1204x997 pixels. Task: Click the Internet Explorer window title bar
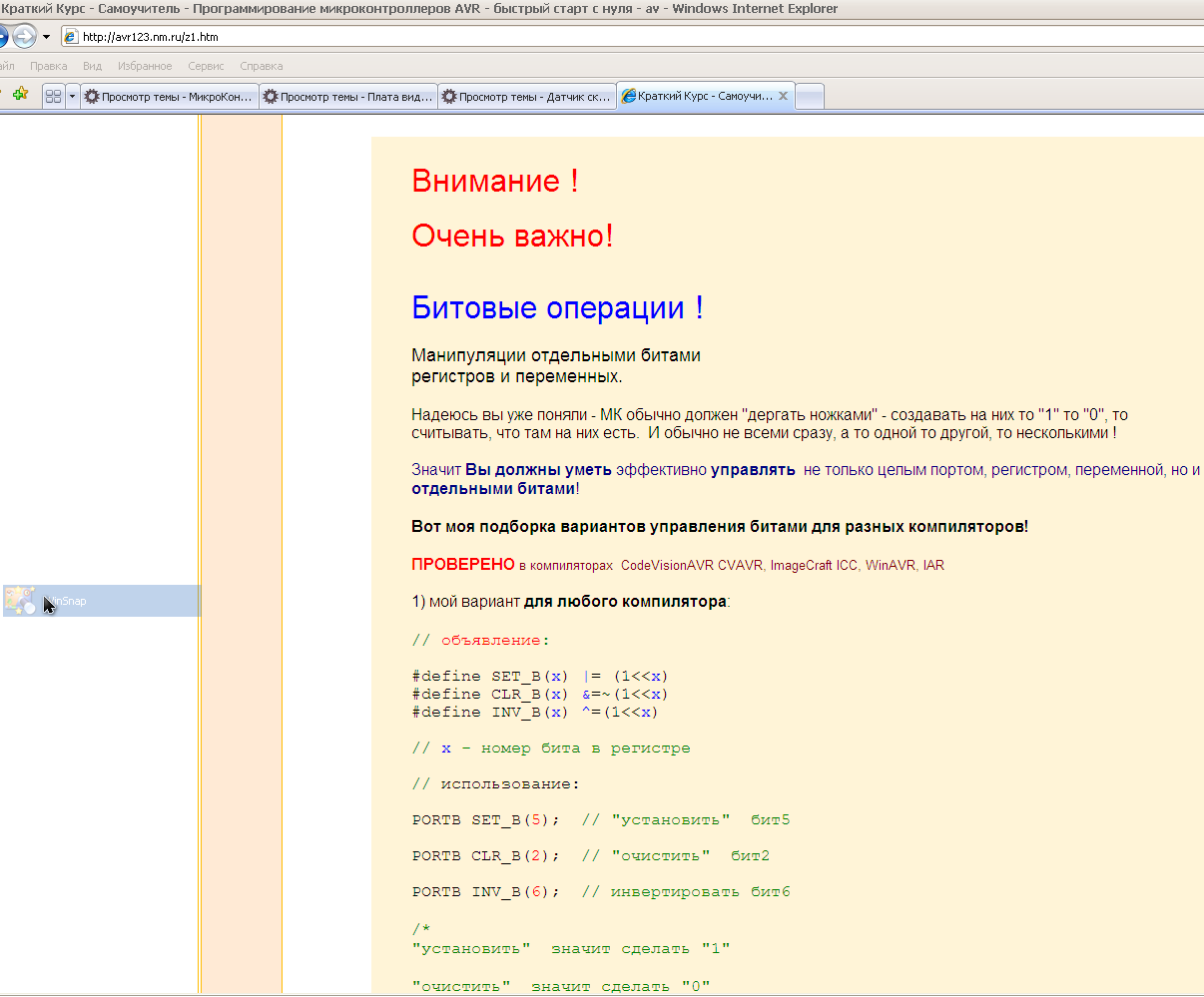(599, 9)
